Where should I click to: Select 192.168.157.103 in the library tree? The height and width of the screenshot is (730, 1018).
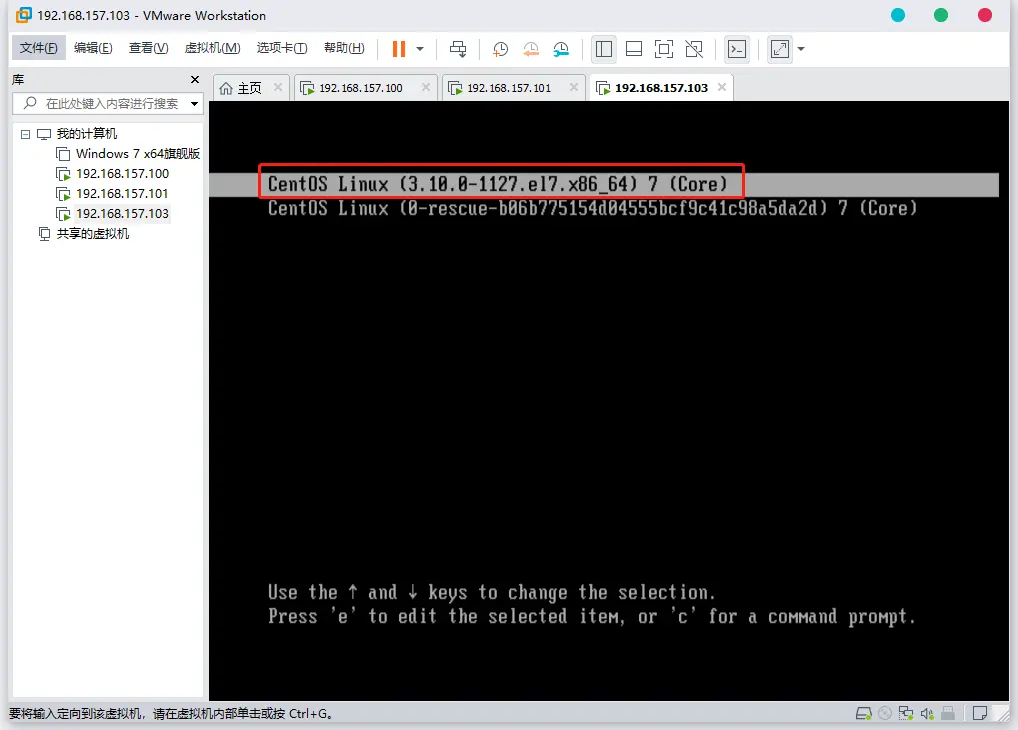tap(122, 214)
